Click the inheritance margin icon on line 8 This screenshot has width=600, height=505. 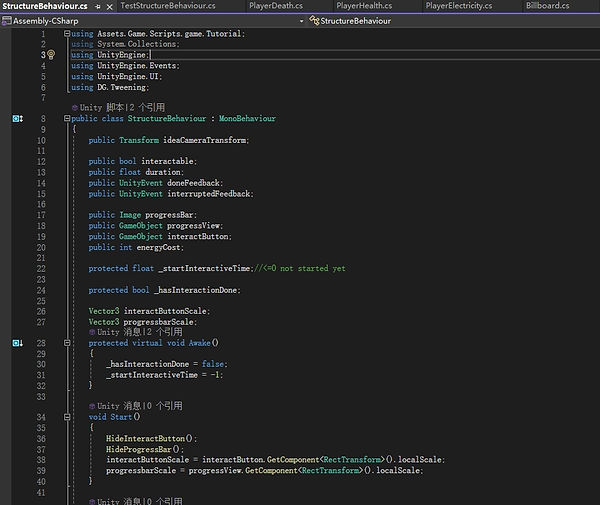click(18, 119)
